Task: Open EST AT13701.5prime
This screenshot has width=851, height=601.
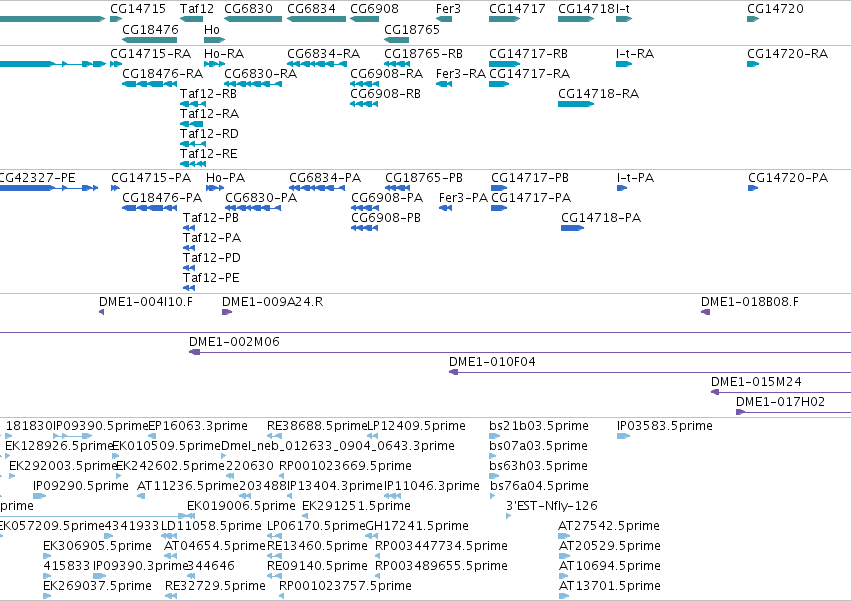Action: tap(609, 586)
